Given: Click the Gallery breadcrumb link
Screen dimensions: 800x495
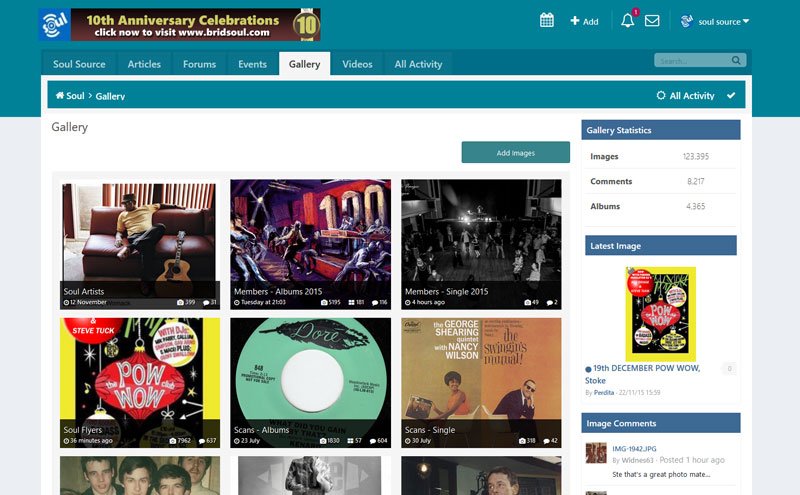Looking at the screenshot, I should click(110, 96).
